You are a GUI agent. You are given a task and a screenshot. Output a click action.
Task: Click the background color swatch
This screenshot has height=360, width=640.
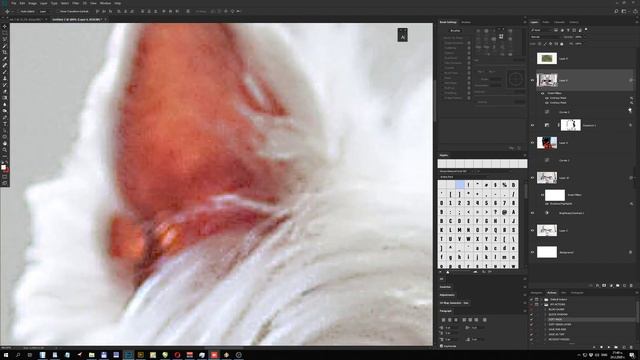tap(7, 170)
